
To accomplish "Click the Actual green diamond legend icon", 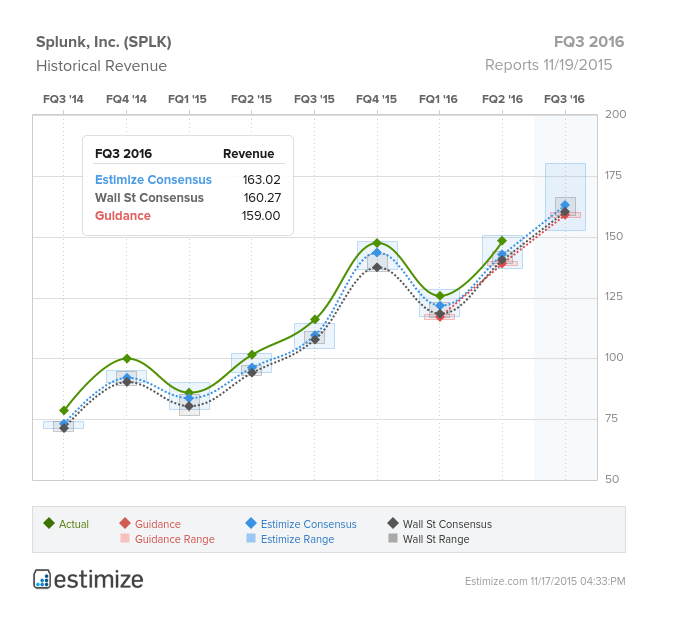I will coord(49,523).
